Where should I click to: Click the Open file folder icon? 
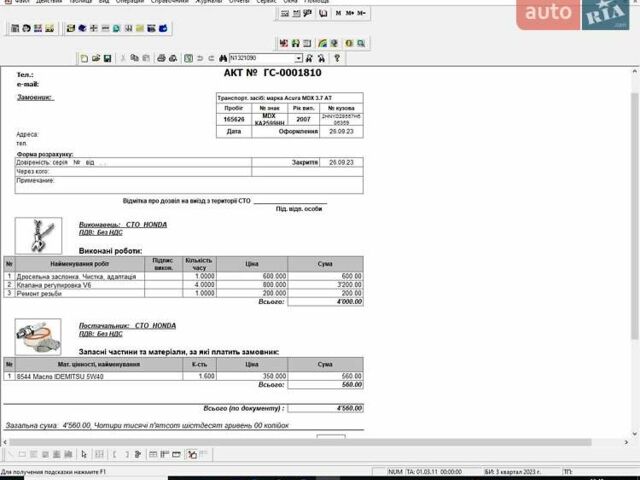tap(95, 59)
